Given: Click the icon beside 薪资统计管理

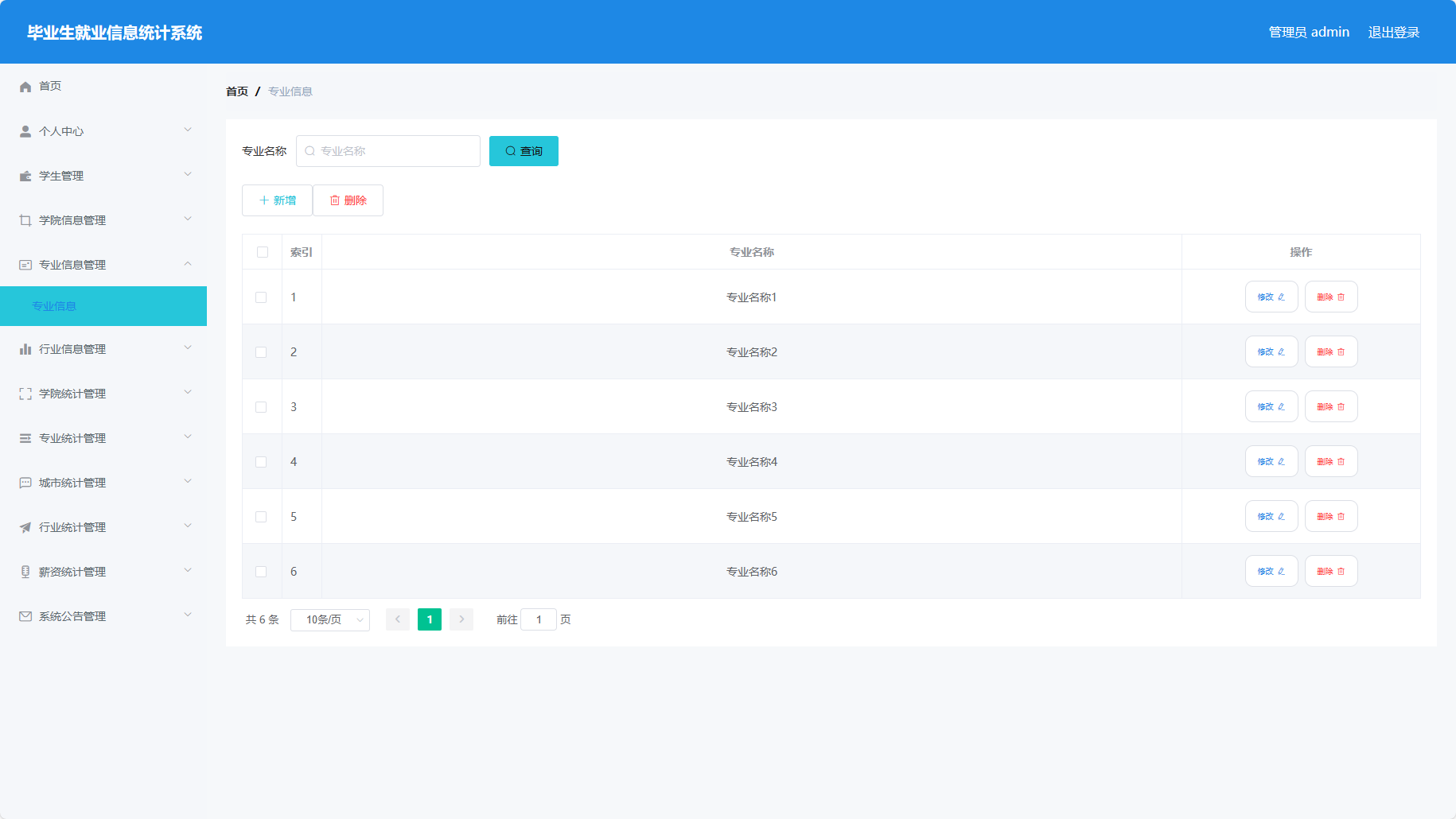Looking at the screenshot, I should 25,572.
